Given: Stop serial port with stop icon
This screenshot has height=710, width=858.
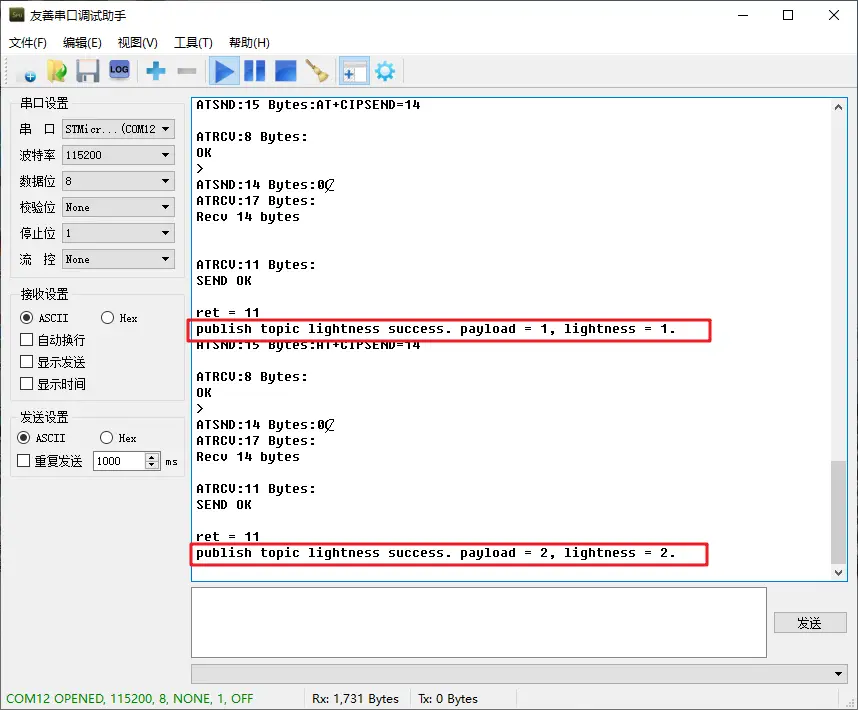Looking at the screenshot, I should click(286, 71).
